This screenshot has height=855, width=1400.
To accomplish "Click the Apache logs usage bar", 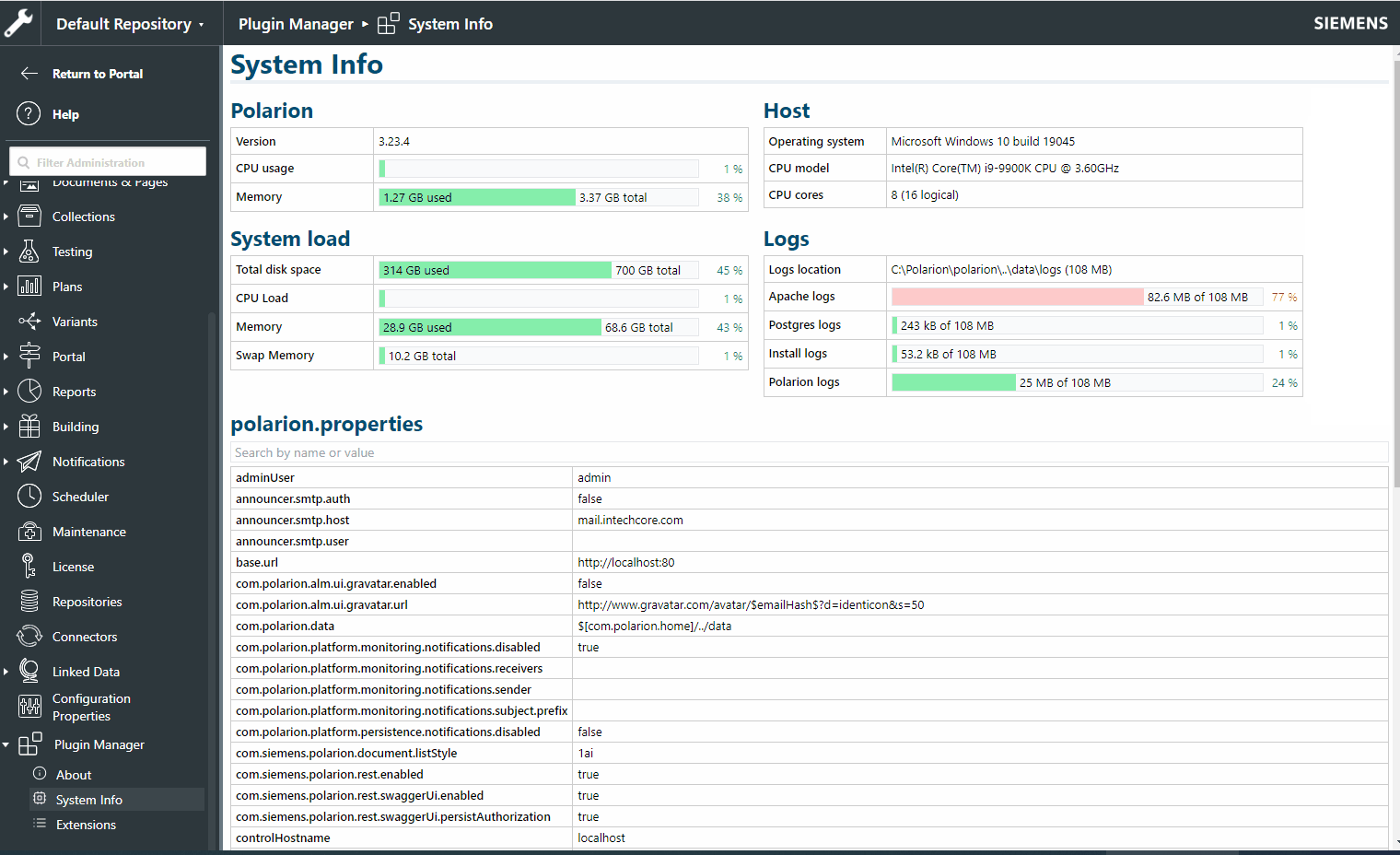I will click(x=1077, y=297).
